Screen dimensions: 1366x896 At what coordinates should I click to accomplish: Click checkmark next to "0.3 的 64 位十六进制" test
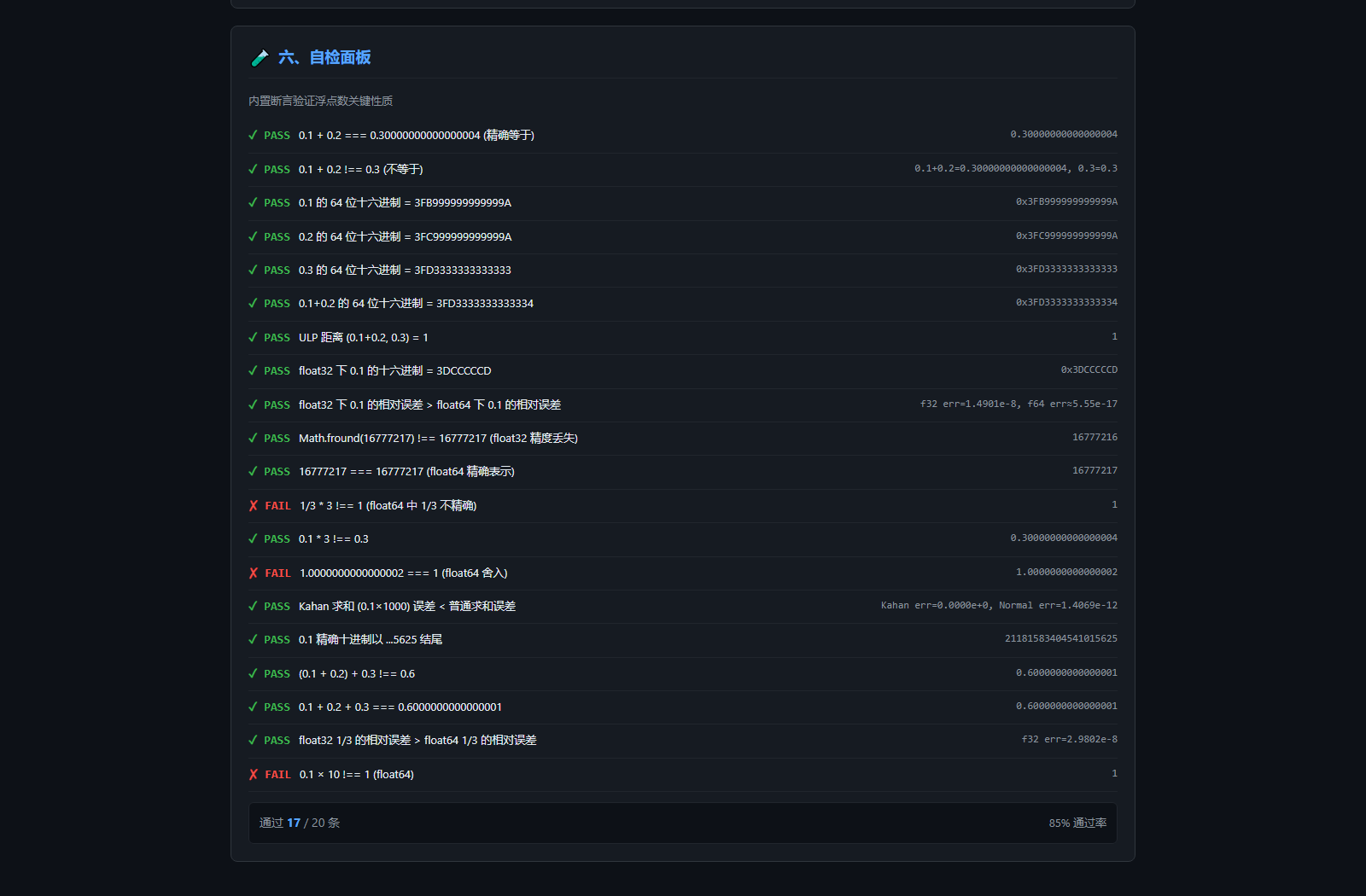(x=253, y=270)
